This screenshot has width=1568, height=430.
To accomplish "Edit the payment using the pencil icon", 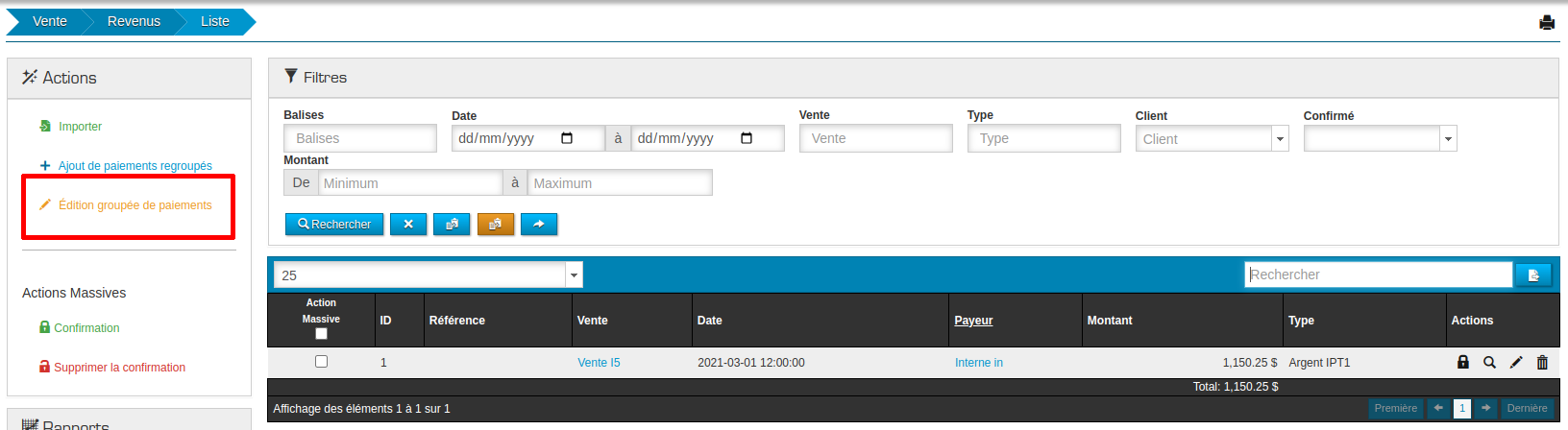I will pyautogui.click(x=1516, y=362).
